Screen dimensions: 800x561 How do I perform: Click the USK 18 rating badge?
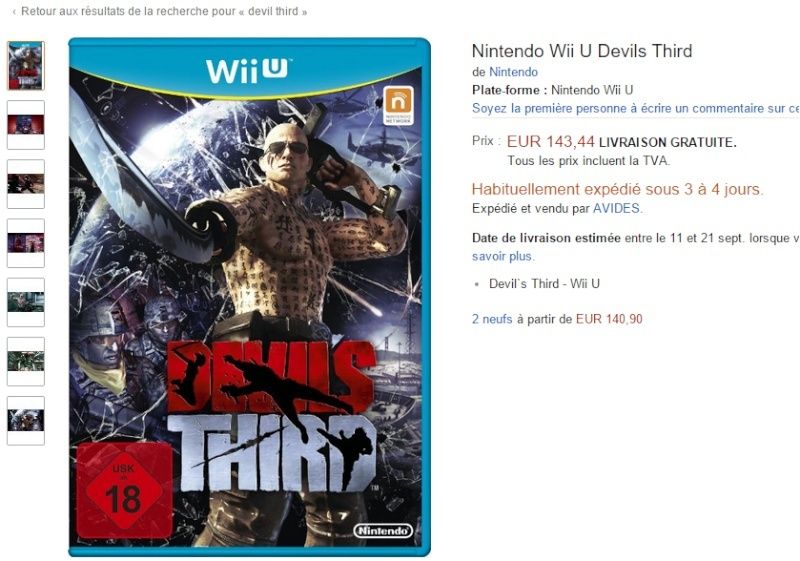[x=124, y=491]
